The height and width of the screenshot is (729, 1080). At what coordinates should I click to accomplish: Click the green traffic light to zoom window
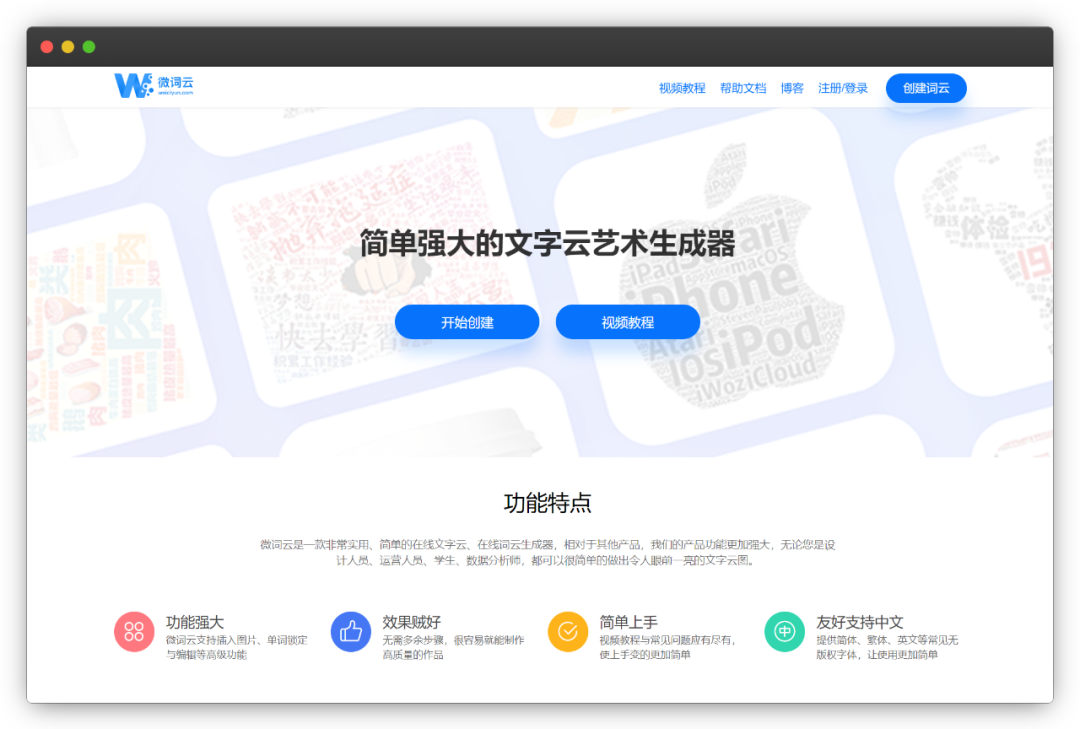pos(90,46)
